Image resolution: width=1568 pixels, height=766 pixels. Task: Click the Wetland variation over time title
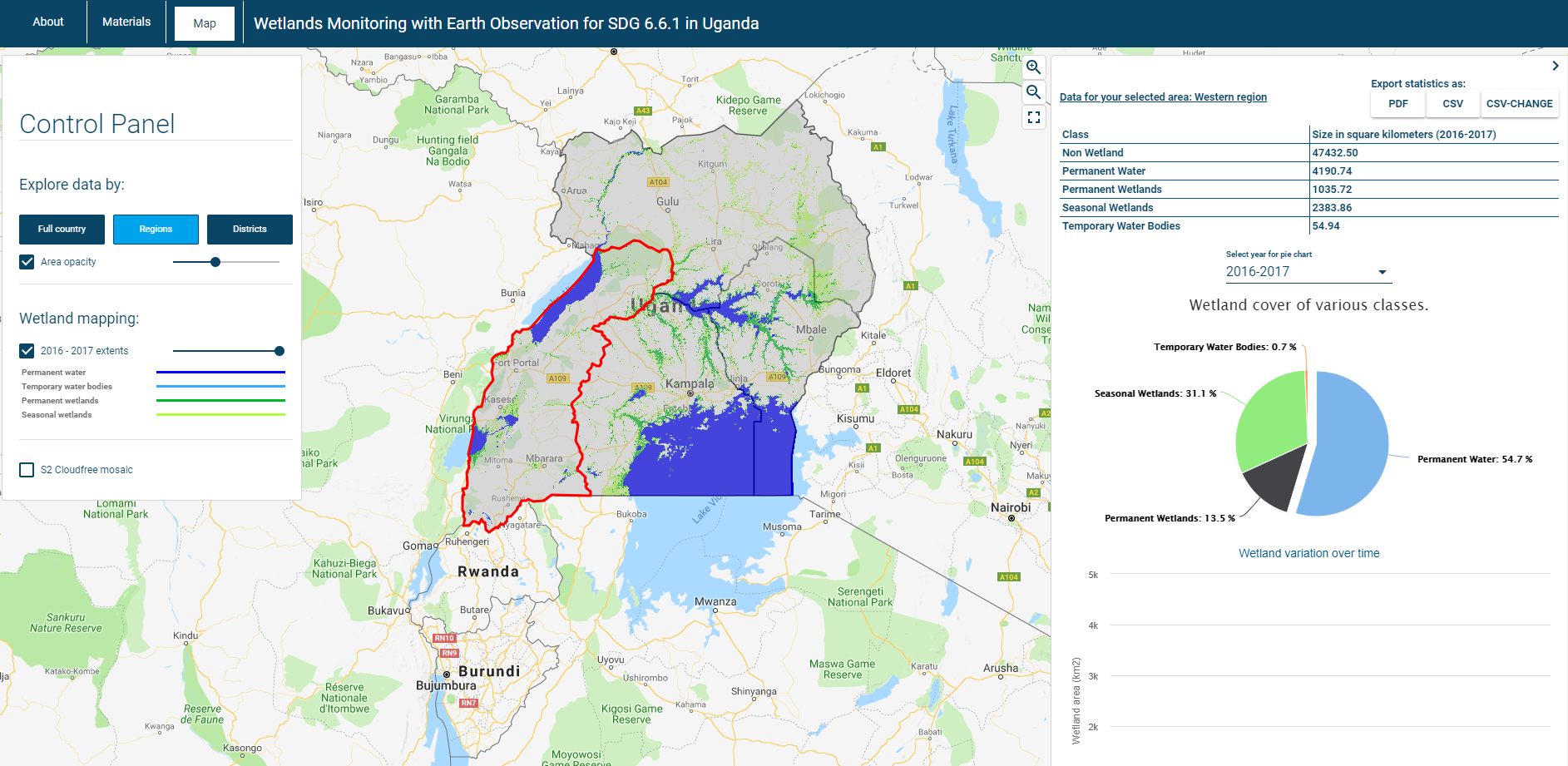[x=1308, y=553]
